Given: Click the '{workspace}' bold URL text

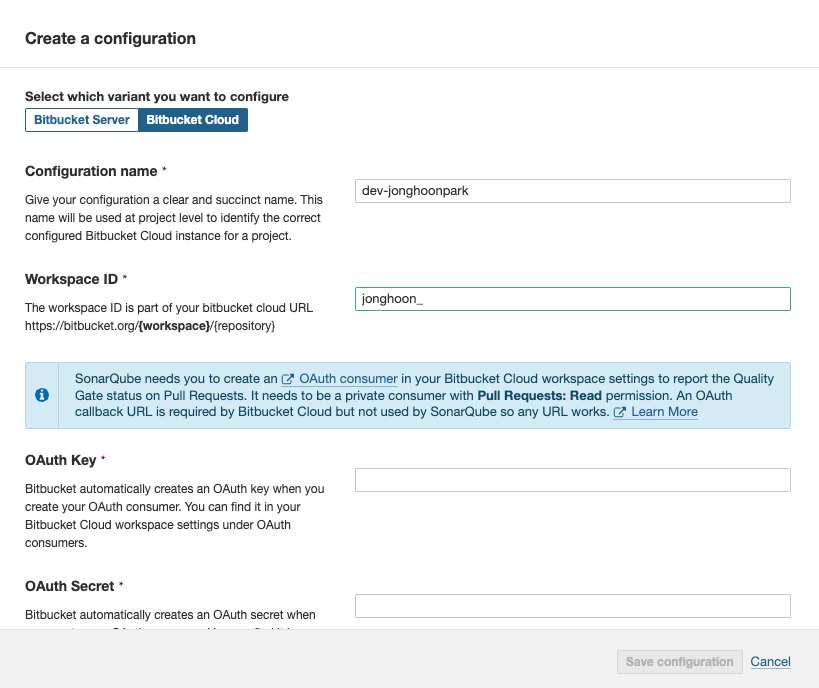Looking at the screenshot, I should 174,326.
